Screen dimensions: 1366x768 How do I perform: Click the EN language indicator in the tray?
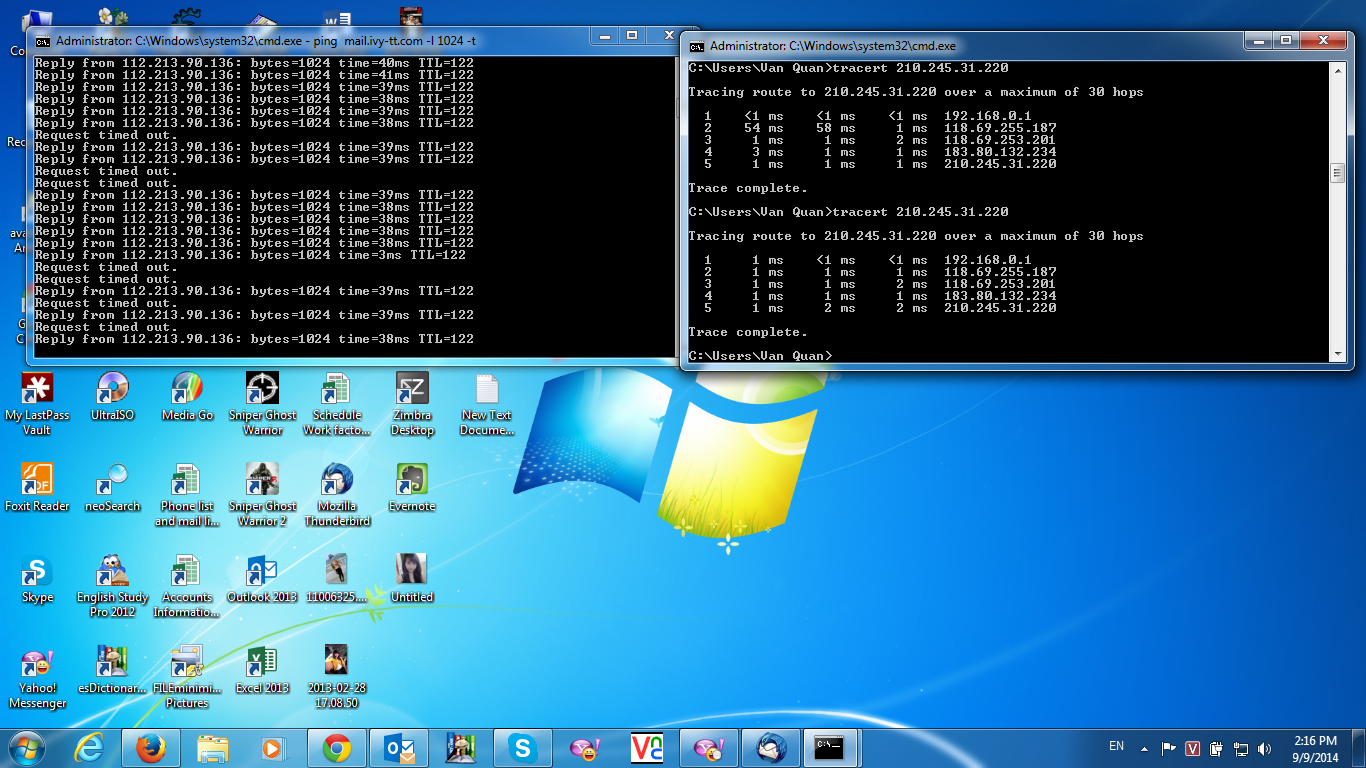[1116, 746]
